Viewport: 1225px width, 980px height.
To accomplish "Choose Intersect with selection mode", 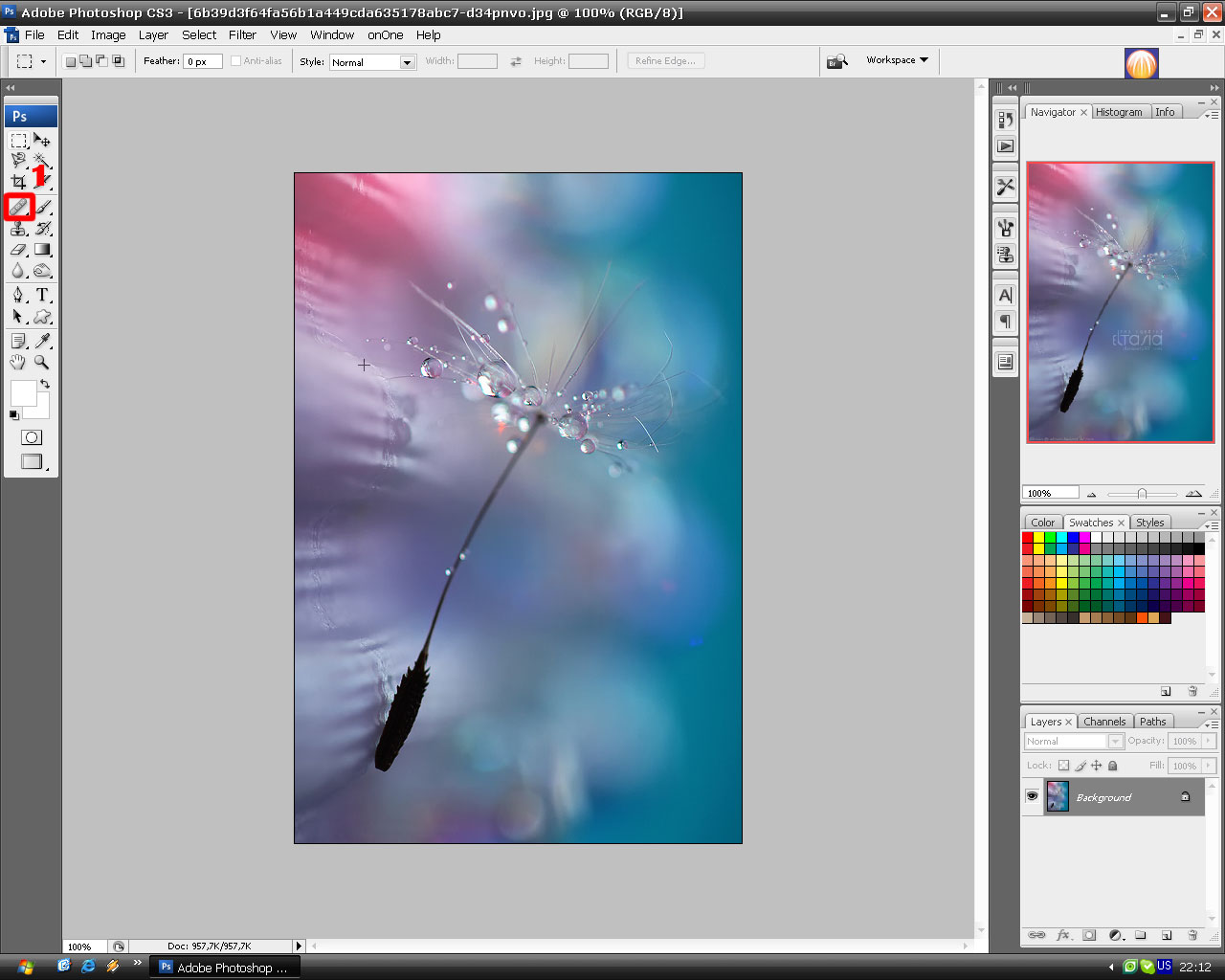I will point(119,61).
